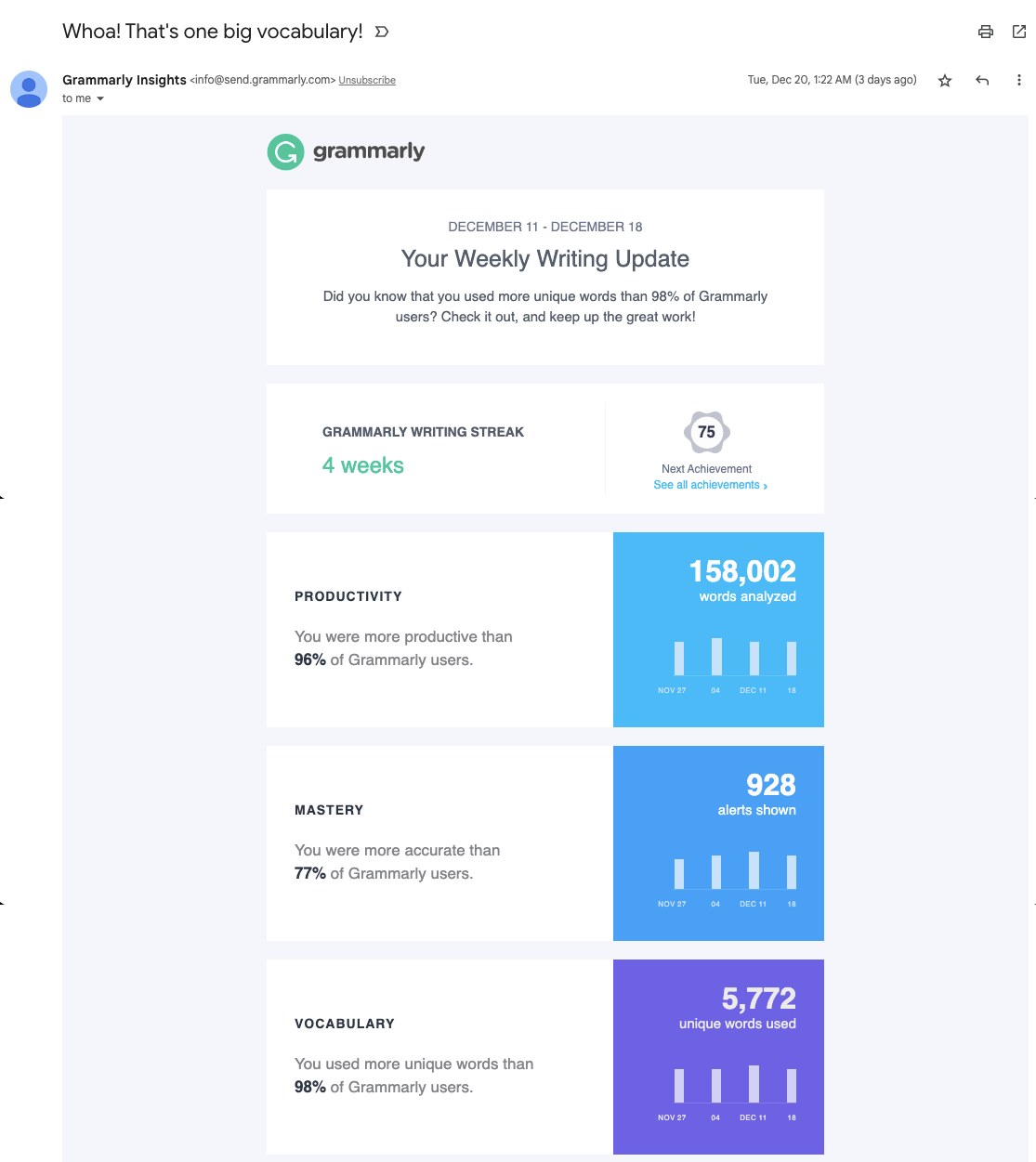Print this email with the printer icon
This screenshot has height=1162, width=1036.
tap(986, 32)
